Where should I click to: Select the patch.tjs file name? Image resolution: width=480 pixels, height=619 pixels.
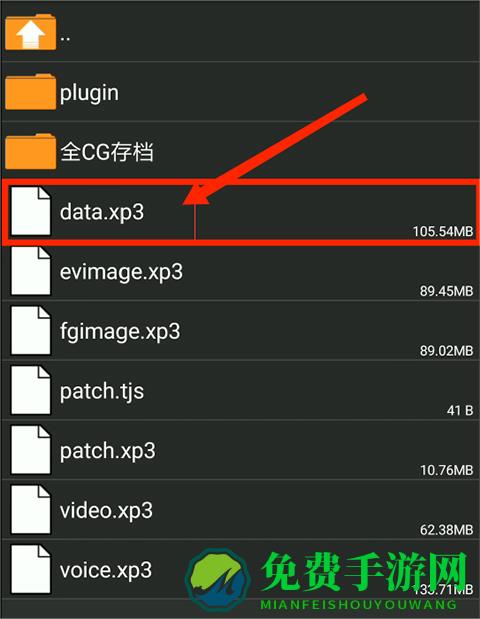click(102, 391)
